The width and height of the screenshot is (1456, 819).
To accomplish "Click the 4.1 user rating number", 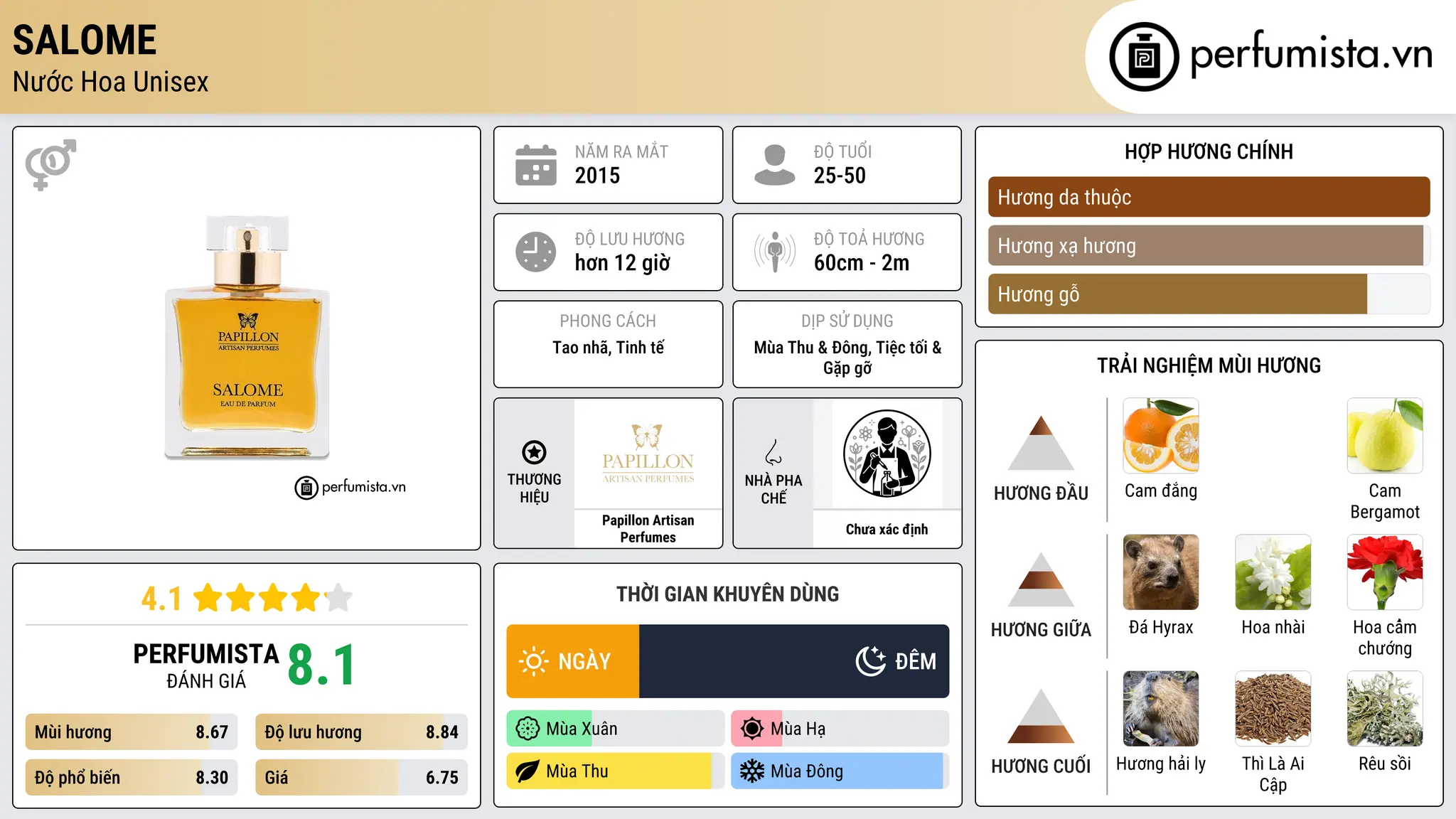I will click(x=161, y=599).
